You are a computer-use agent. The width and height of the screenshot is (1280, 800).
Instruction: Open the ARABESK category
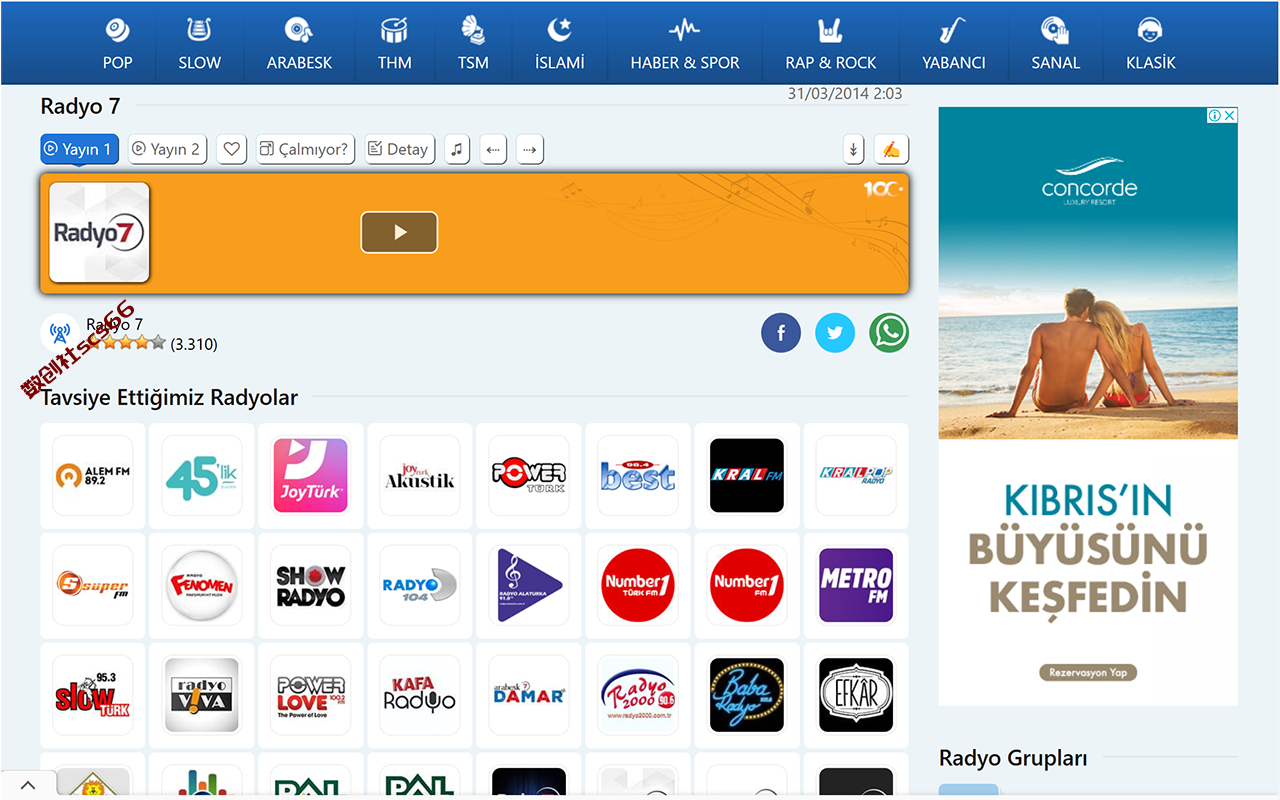299,43
